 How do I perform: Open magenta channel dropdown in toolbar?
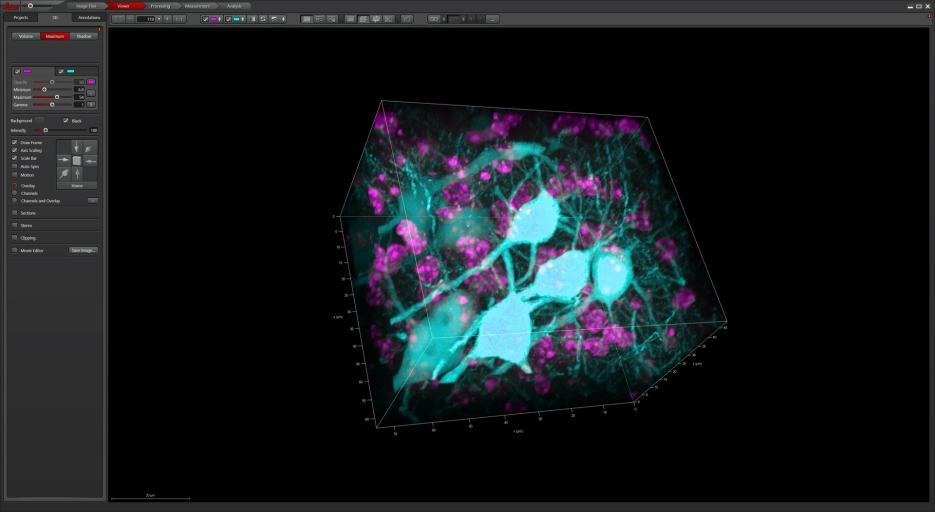tap(219, 19)
